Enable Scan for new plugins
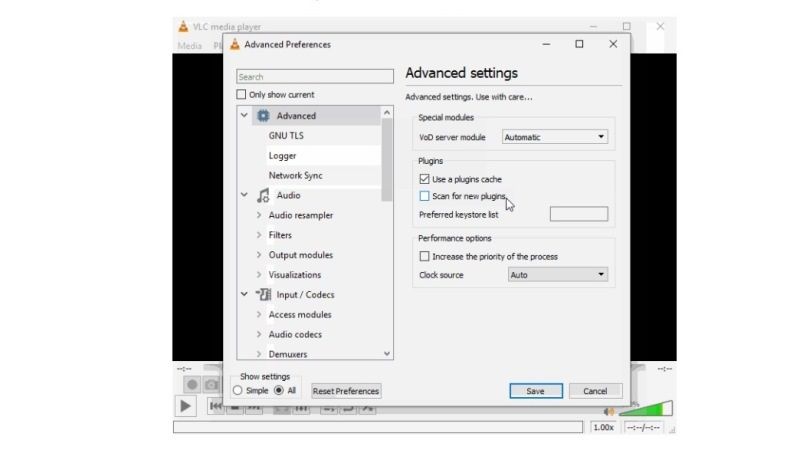 (x=424, y=196)
